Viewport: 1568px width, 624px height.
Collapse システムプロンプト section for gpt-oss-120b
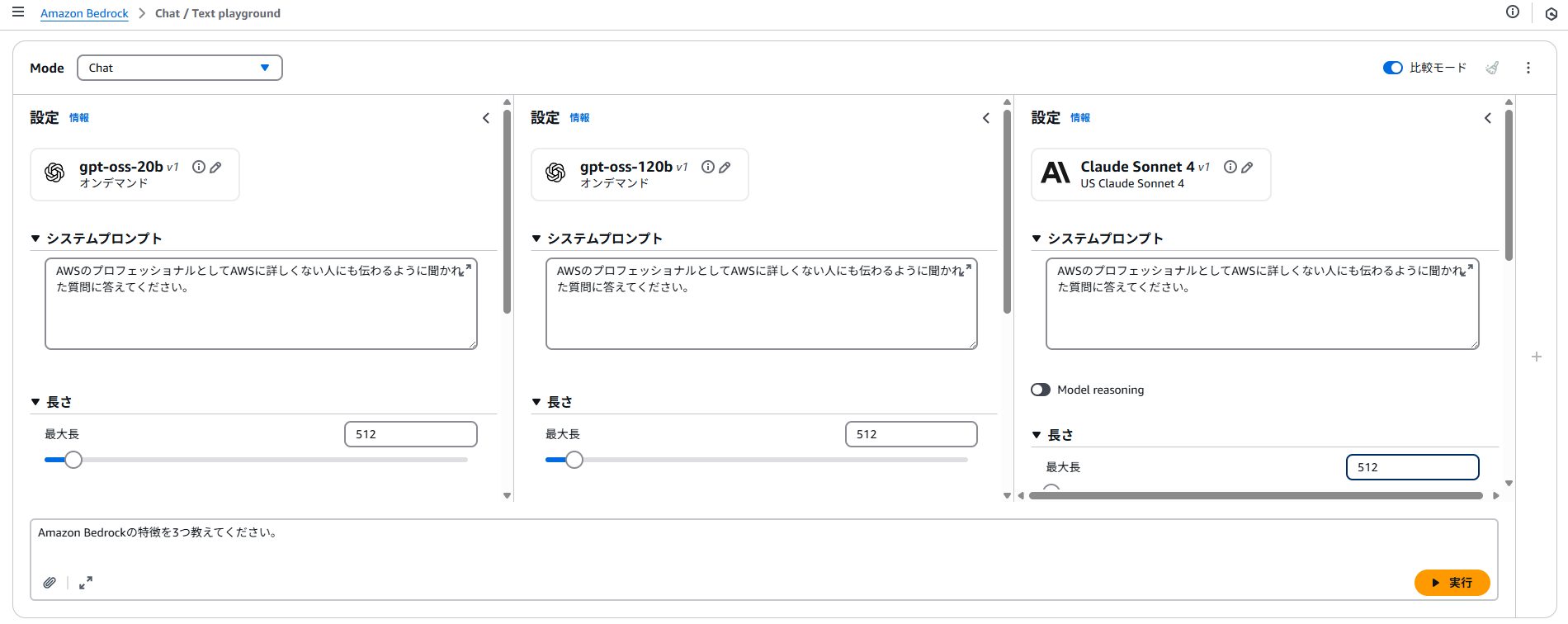coord(536,239)
